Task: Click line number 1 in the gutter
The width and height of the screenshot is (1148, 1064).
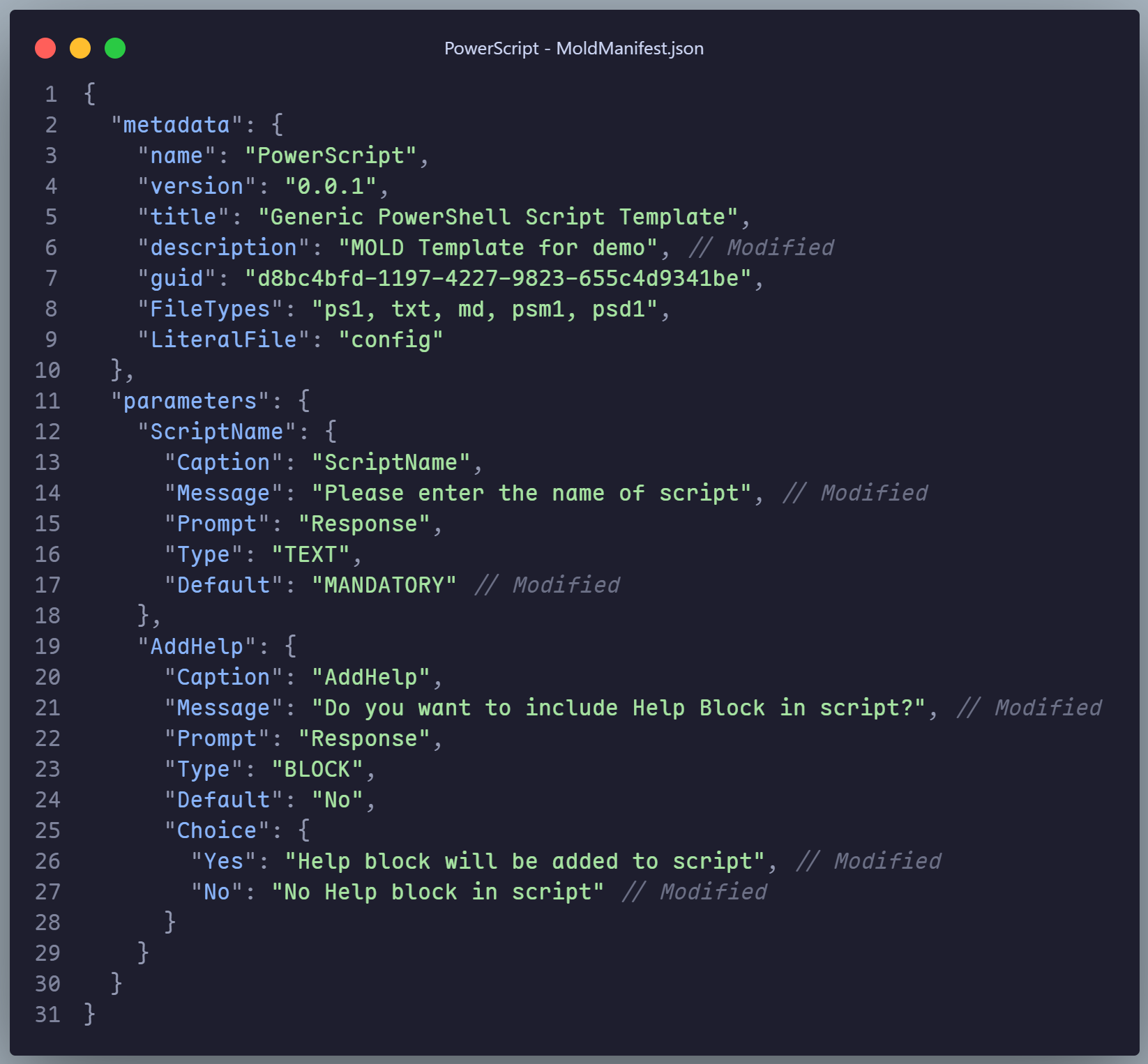Action: pyautogui.click(x=51, y=94)
